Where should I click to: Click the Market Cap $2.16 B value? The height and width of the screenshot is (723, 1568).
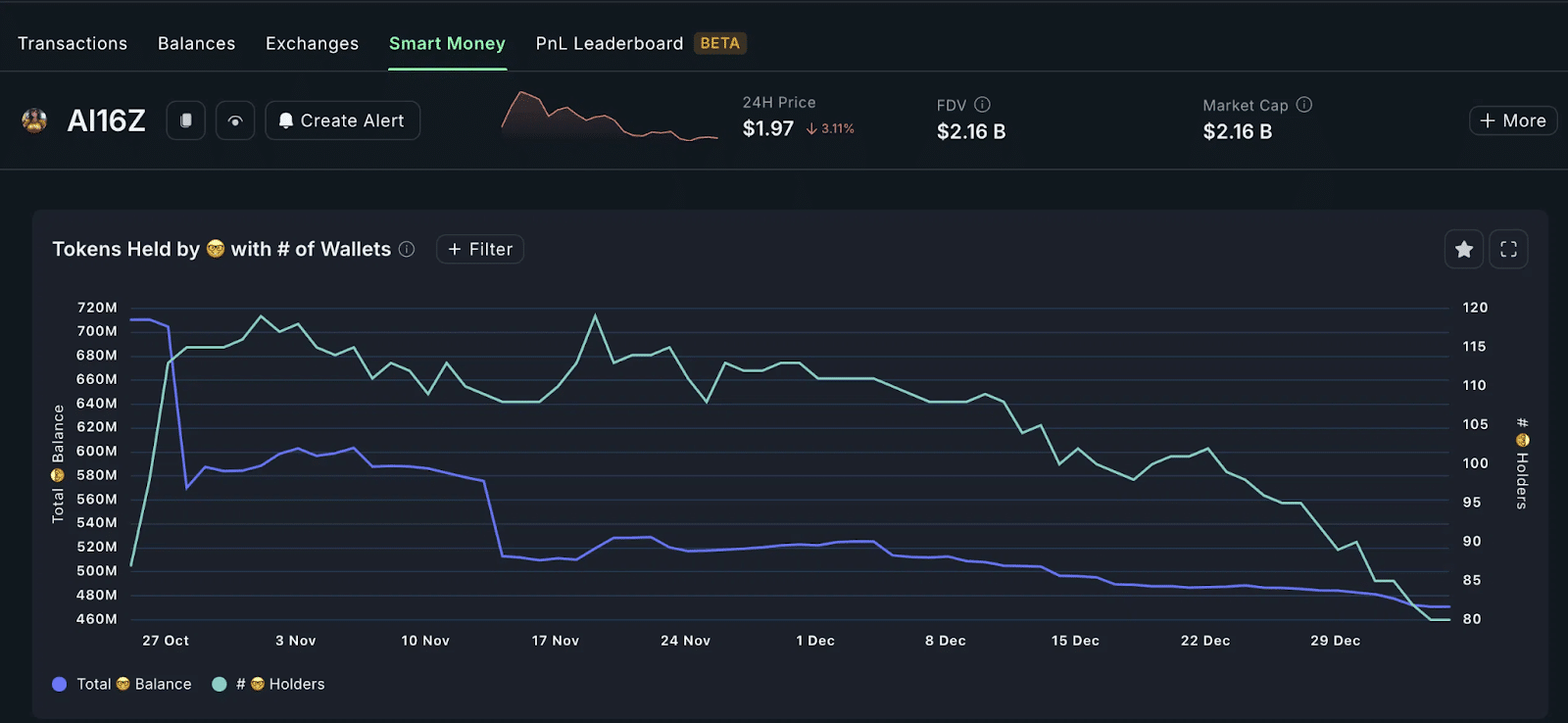click(1238, 131)
